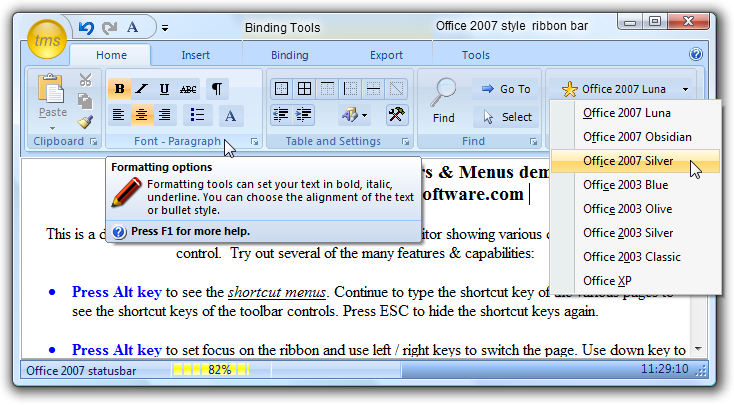Expand the Paste dropdown arrow
734x405 pixels.
52,128
